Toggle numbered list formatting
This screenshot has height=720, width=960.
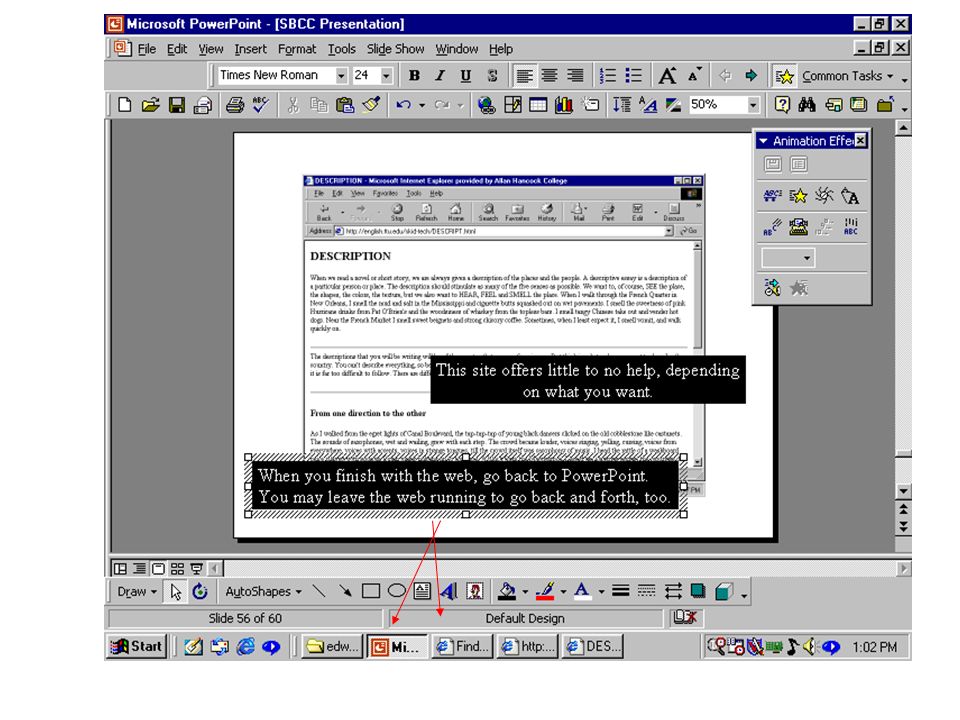pos(607,76)
